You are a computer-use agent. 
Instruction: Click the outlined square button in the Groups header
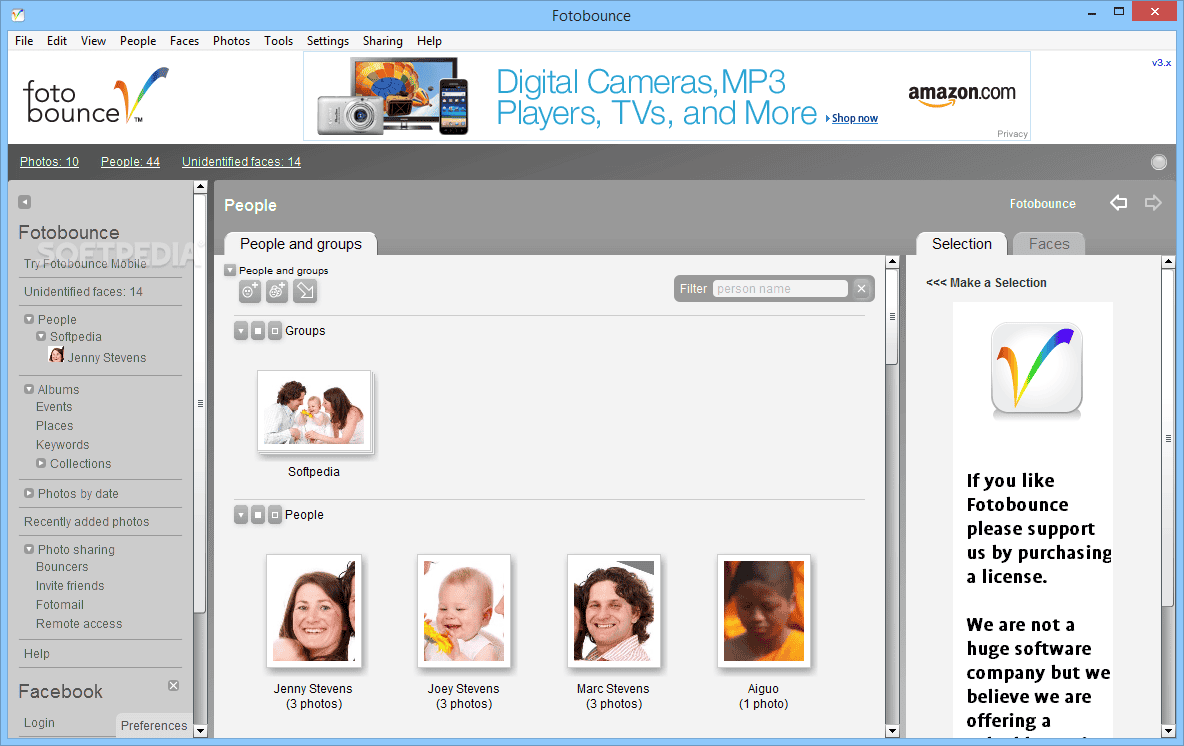coord(275,331)
